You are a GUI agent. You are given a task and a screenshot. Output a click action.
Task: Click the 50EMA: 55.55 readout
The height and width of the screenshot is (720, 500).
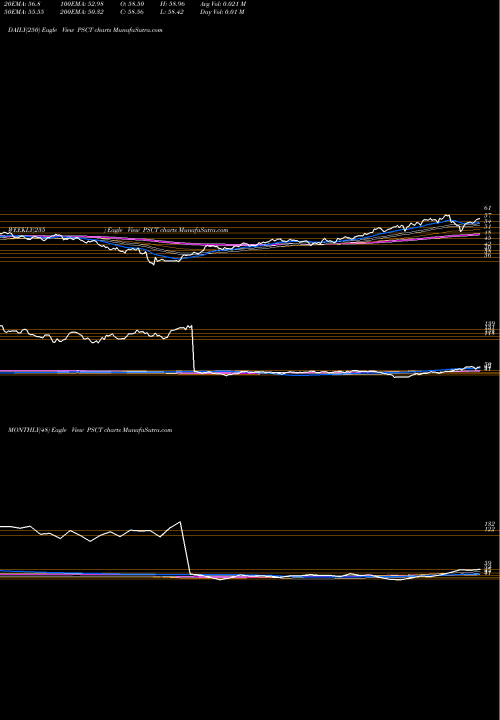tap(24, 12)
